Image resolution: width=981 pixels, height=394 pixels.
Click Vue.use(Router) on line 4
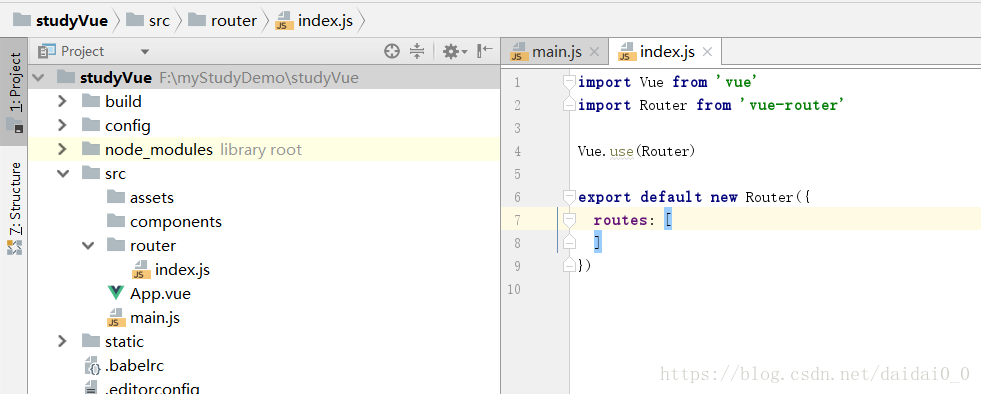636,151
